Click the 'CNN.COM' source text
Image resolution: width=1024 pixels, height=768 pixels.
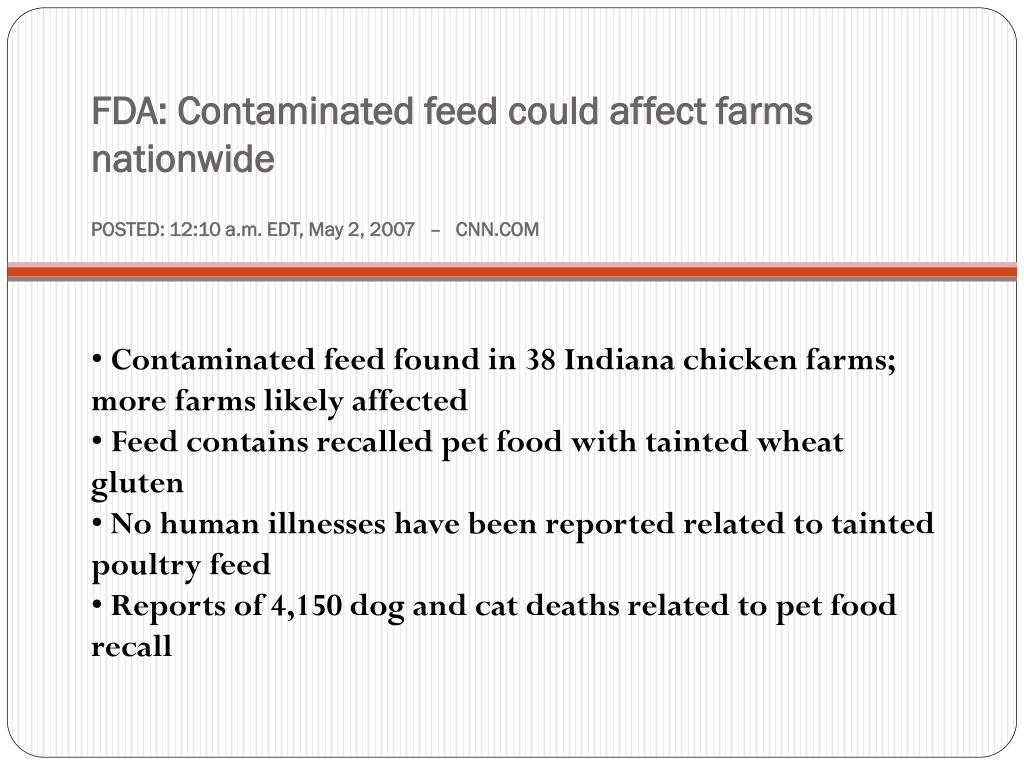click(497, 230)
